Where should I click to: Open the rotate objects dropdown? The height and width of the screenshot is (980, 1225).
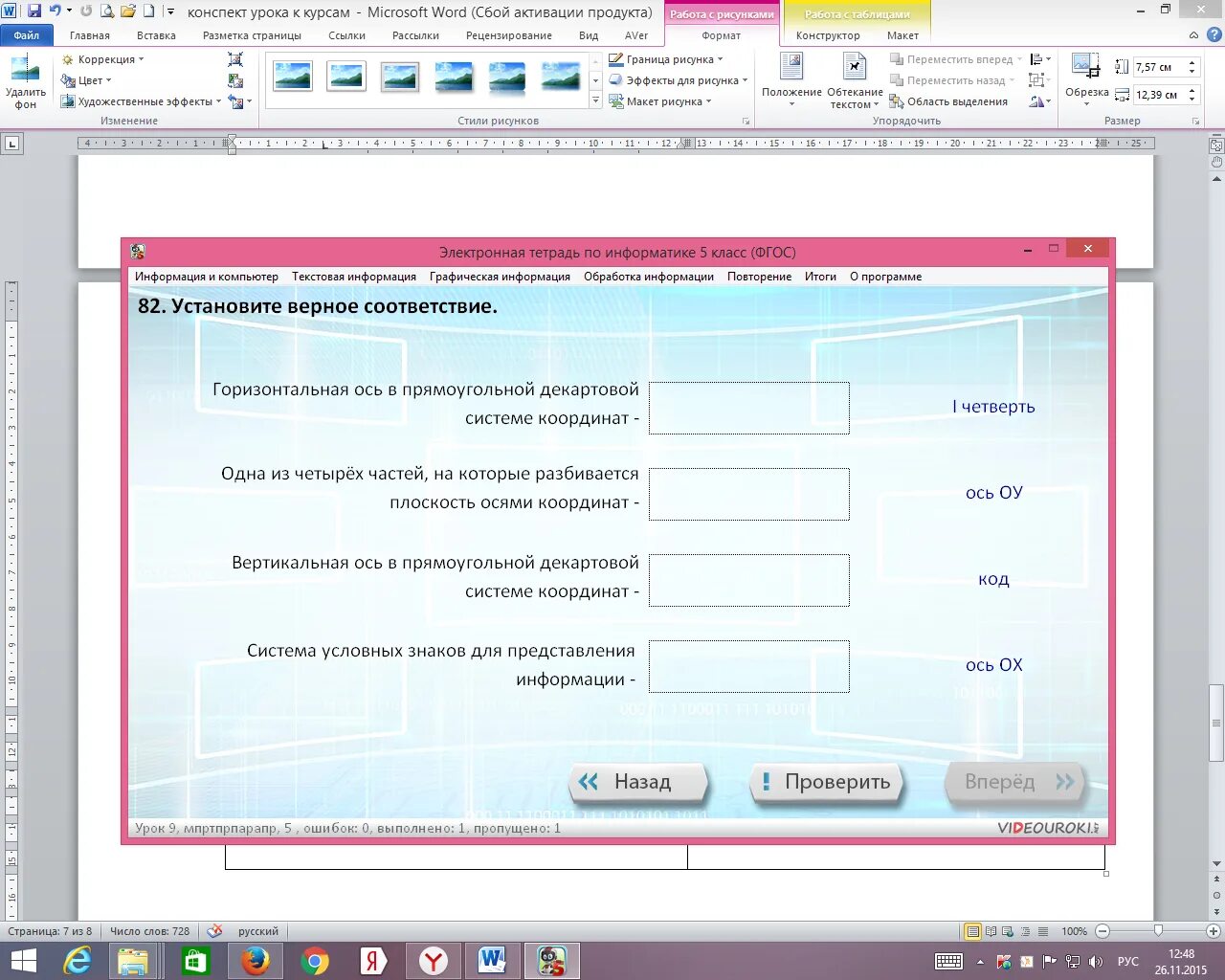tap(1040, 101)
